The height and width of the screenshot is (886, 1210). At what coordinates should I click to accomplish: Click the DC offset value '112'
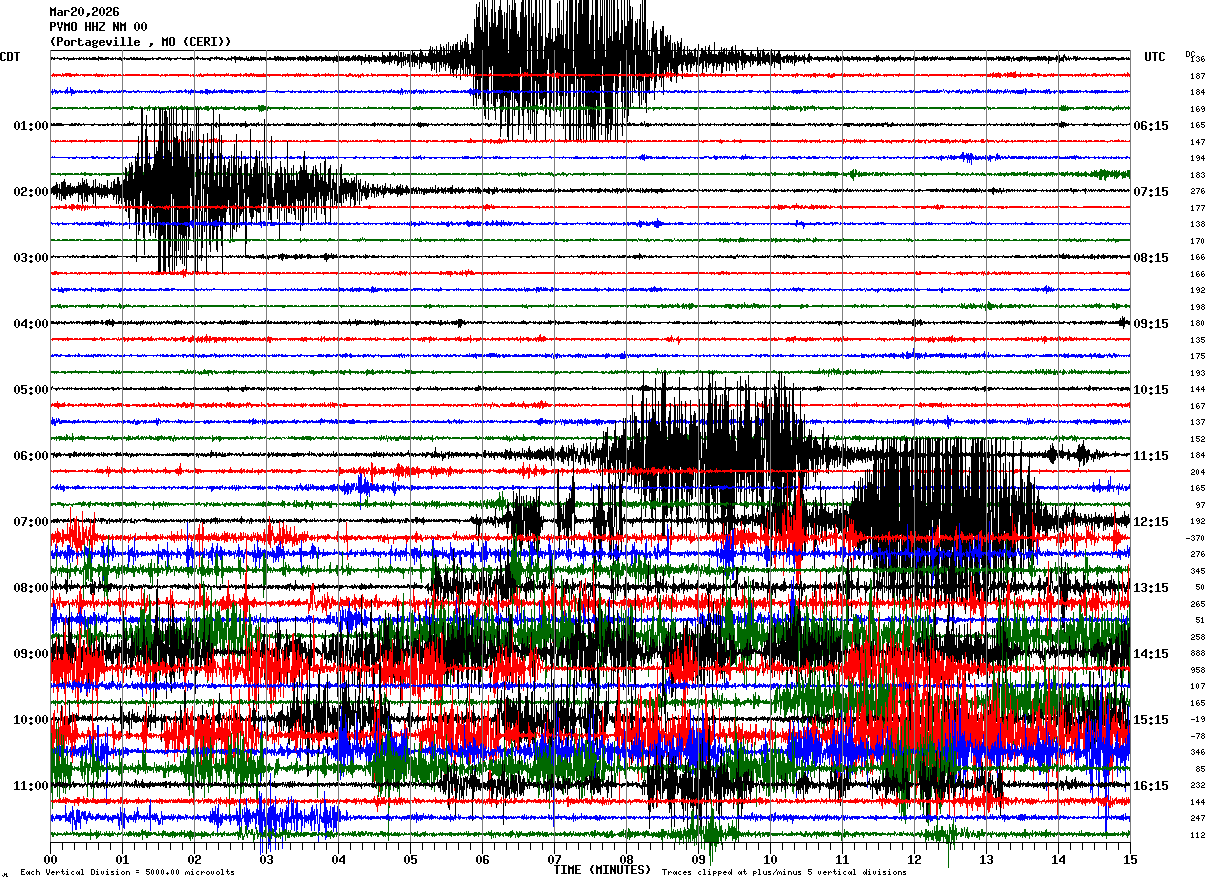1198,835
